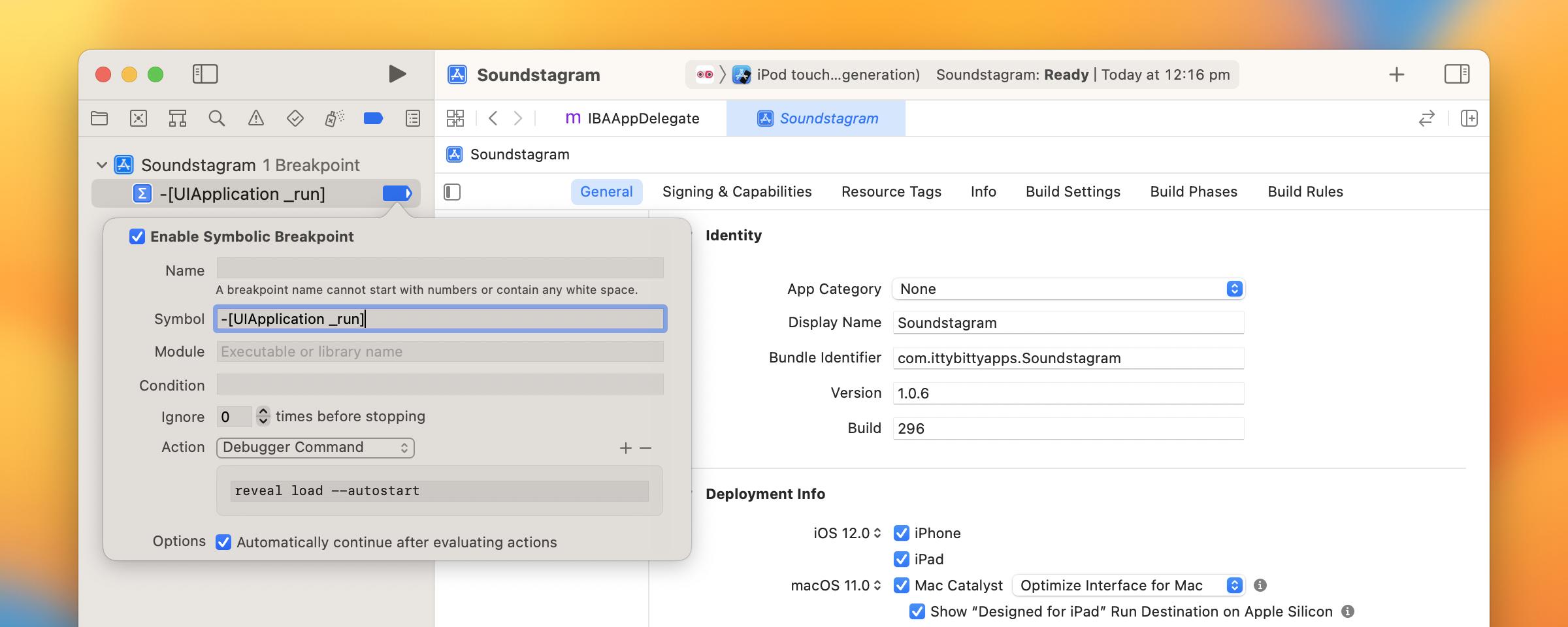Collapse the Soundstagram breakpoint group
This screenshot has width=1568, height=627.
point(101,165)
